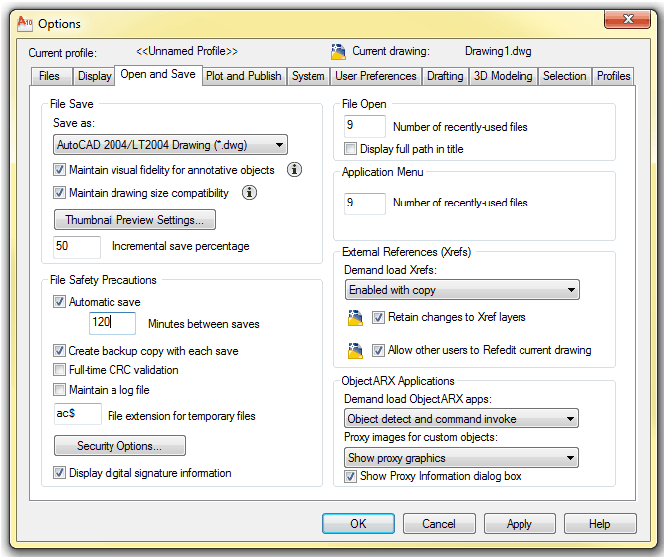Viewport: 665px width, 560px height.
Task: Click the Current drawing file icon
Action: 338,51
